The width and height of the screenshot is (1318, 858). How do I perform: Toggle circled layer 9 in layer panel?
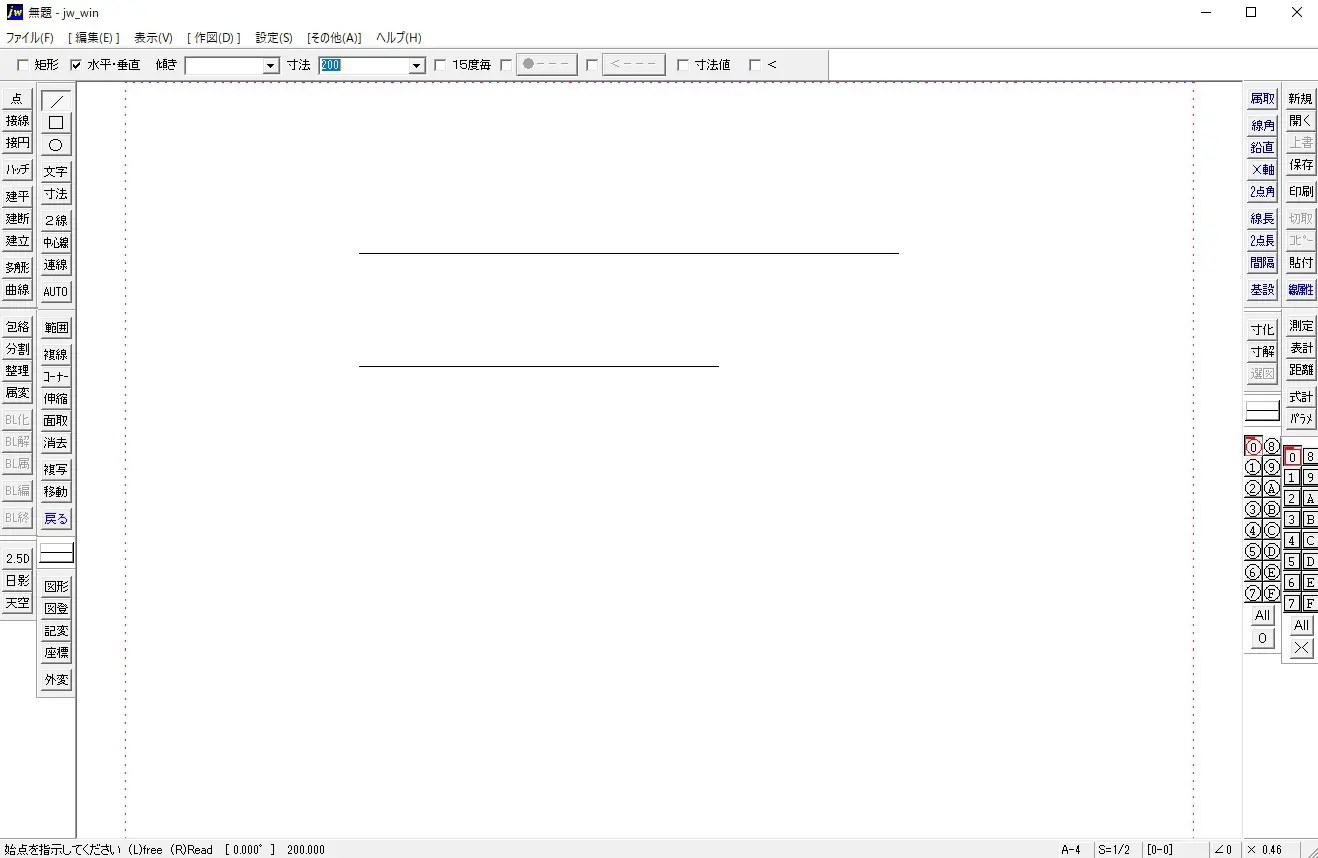1272,468
